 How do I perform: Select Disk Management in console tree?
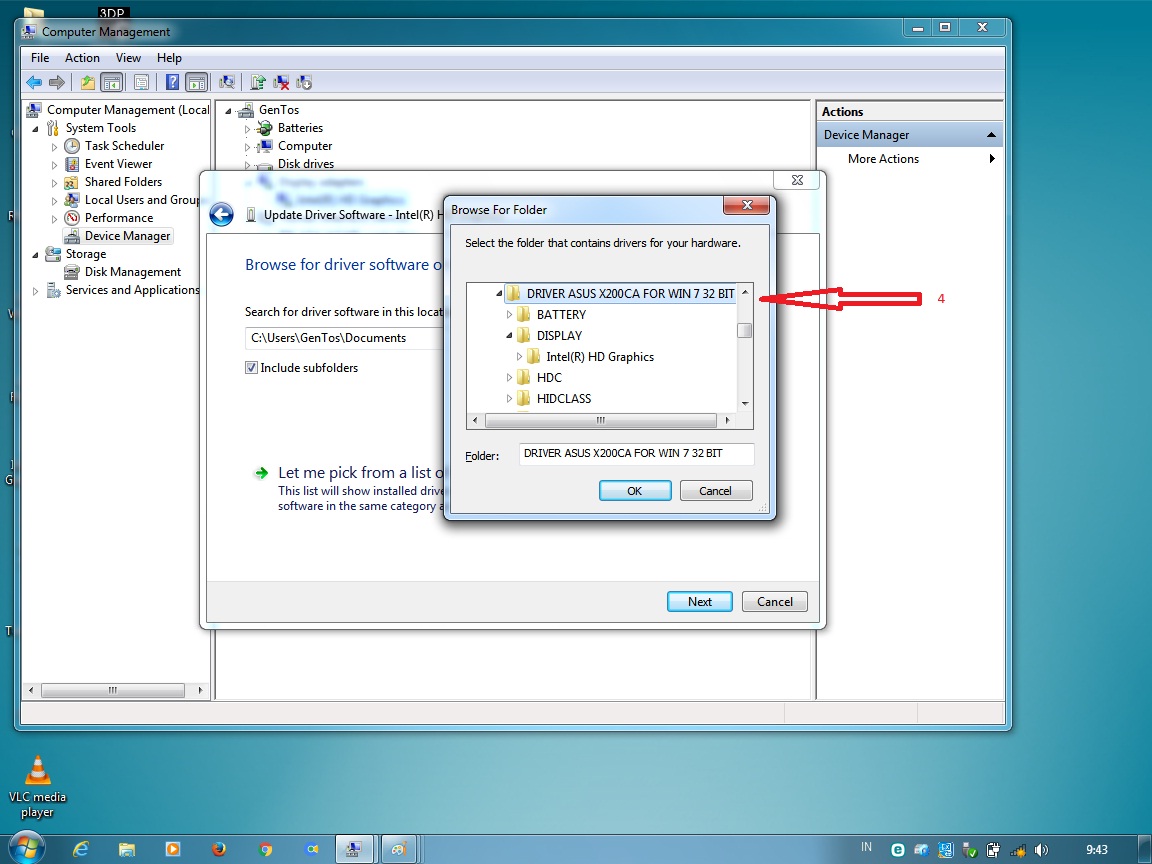(132, 272)
